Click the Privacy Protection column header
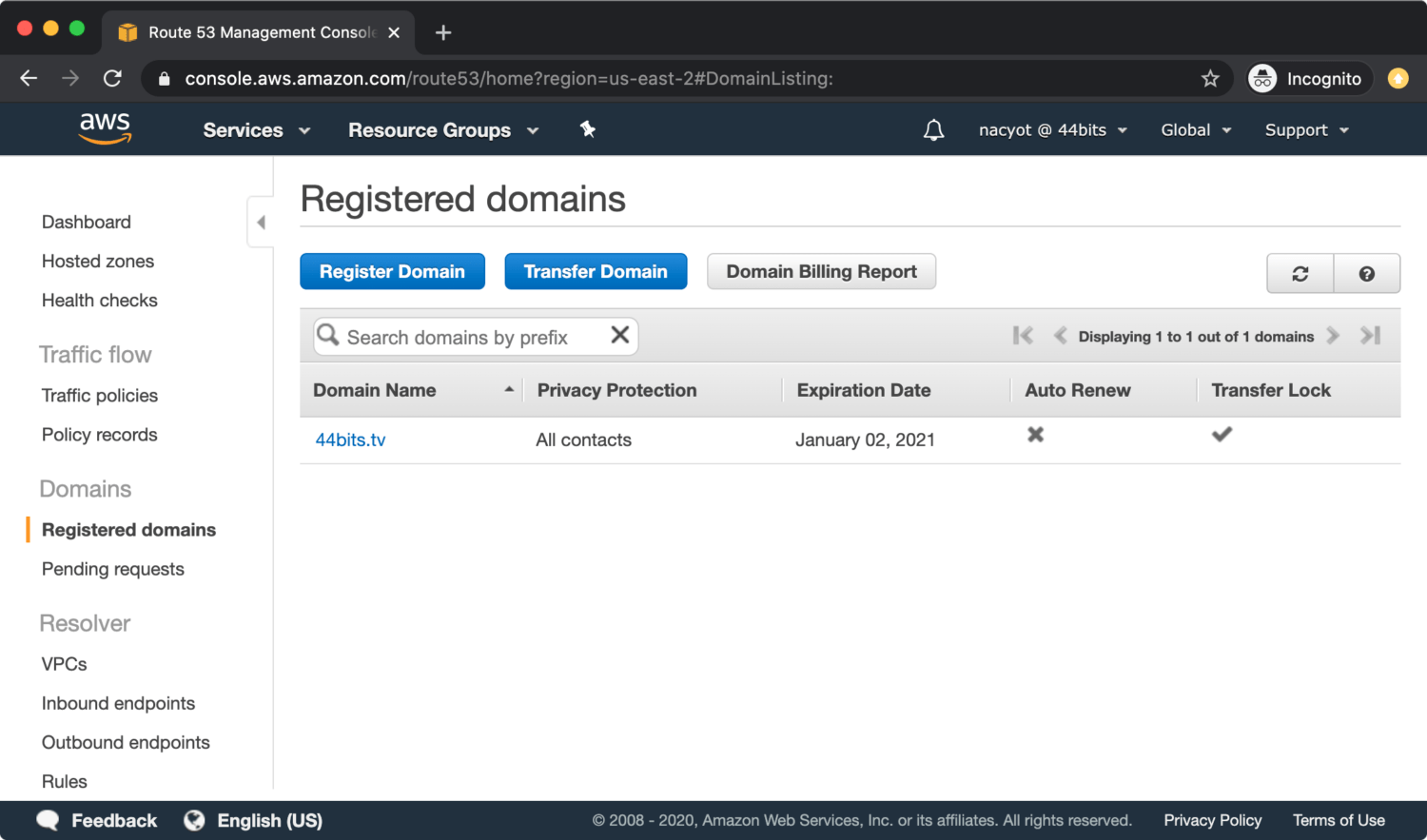The height and width of the screenshot is (840, 1427). click(x=616, y=390)
